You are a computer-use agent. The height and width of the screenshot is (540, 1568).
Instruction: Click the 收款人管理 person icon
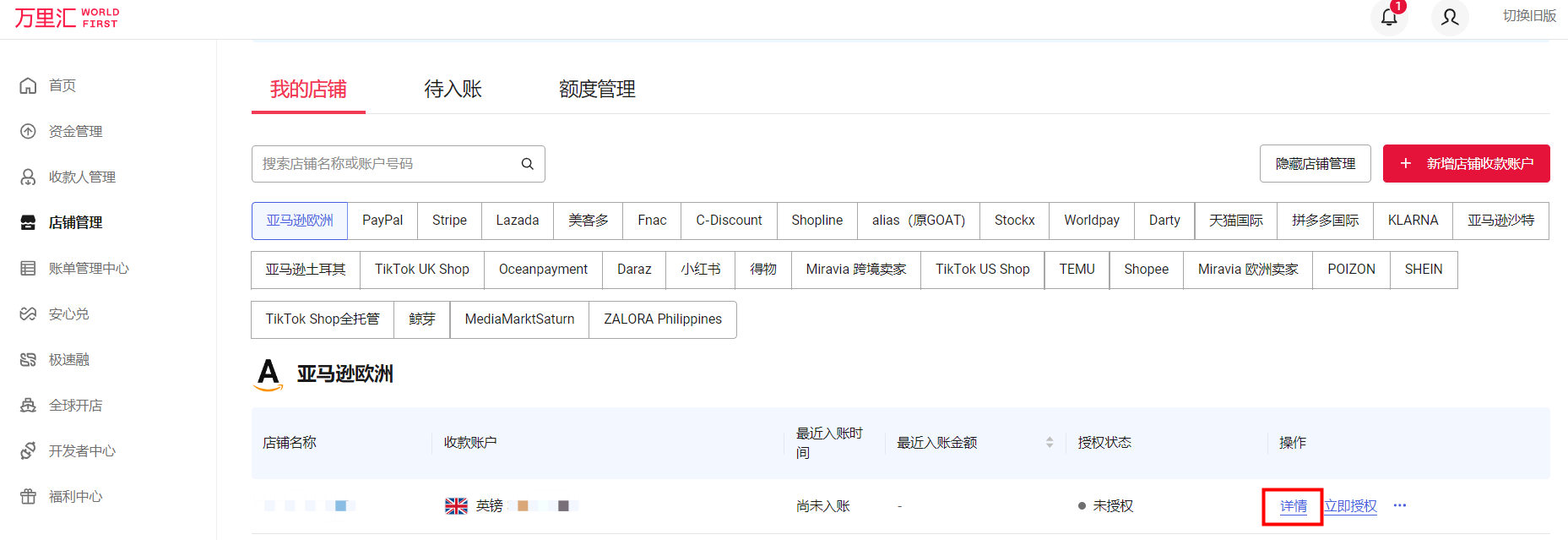point(28,177)
